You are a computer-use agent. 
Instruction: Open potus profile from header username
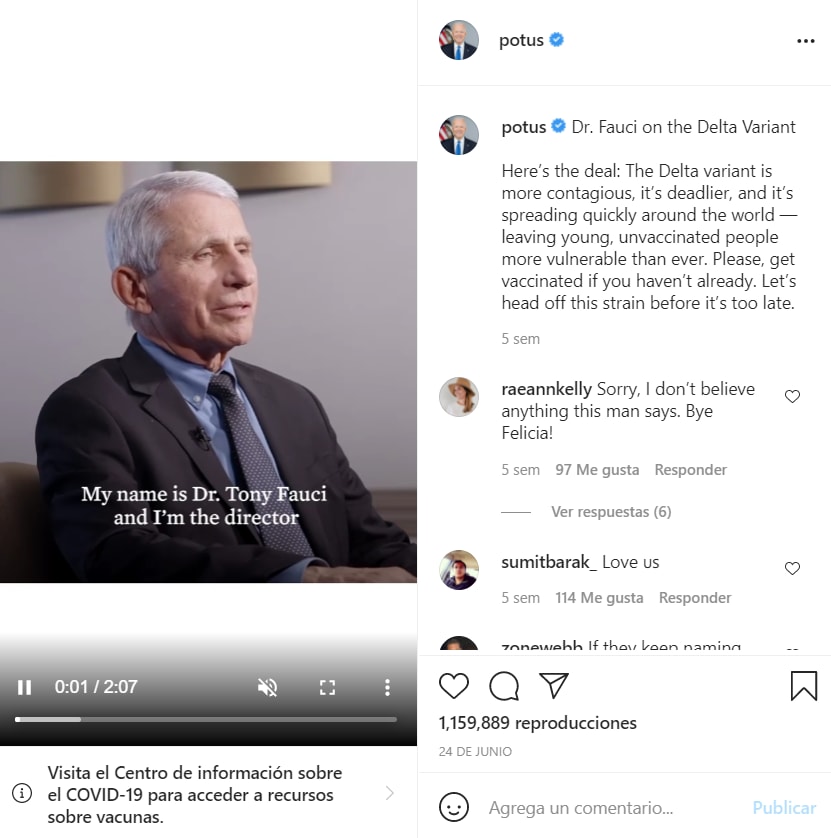[x=521, y=40]
